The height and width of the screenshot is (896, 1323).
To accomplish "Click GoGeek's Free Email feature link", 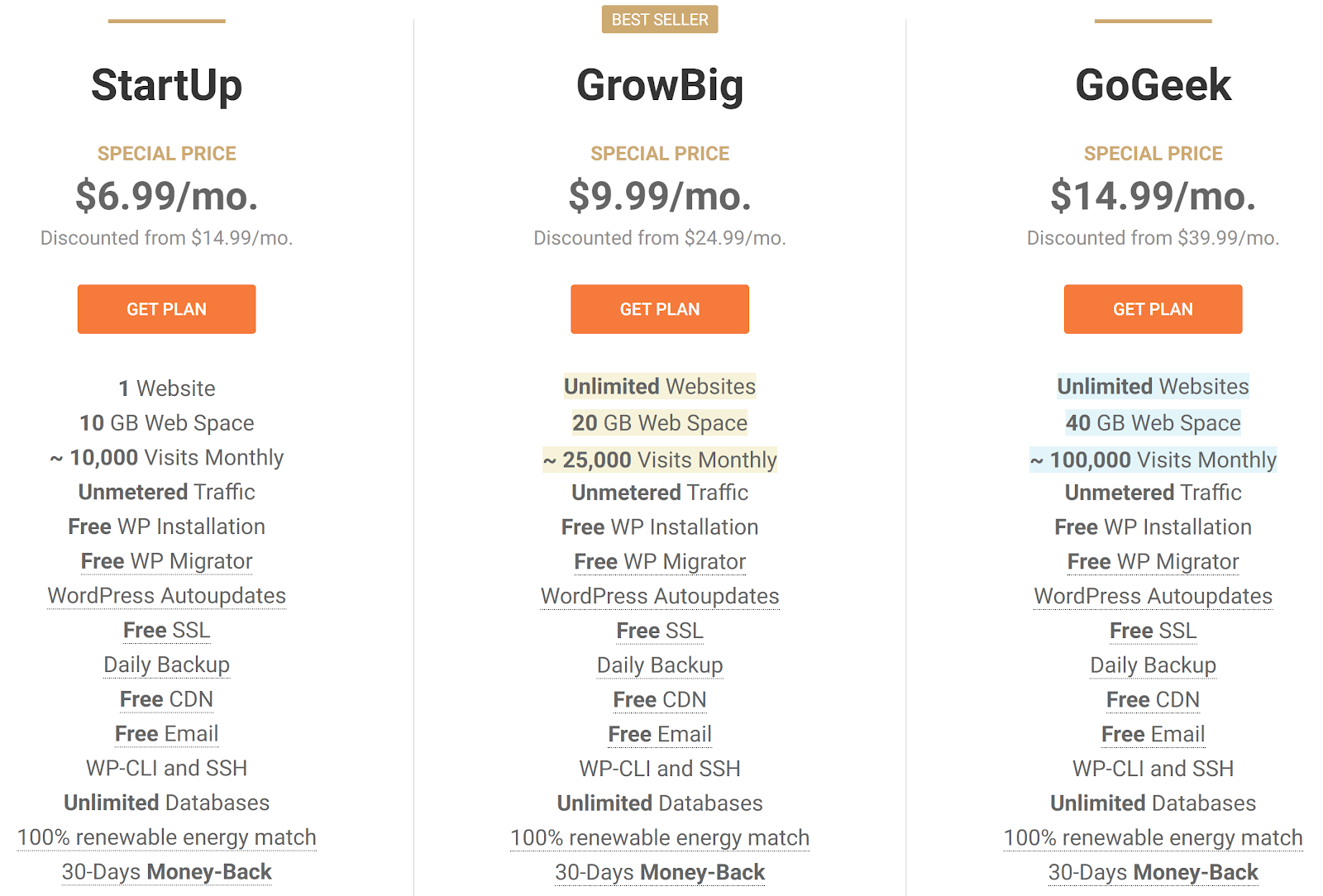I will point(1153,734).
